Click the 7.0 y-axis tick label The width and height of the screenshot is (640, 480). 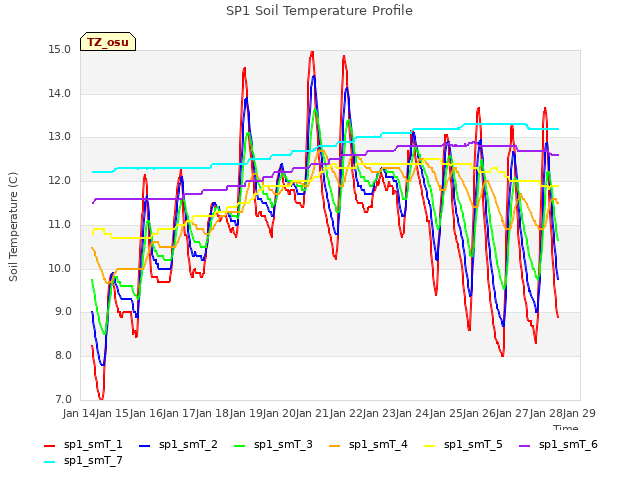coord(62,399)
